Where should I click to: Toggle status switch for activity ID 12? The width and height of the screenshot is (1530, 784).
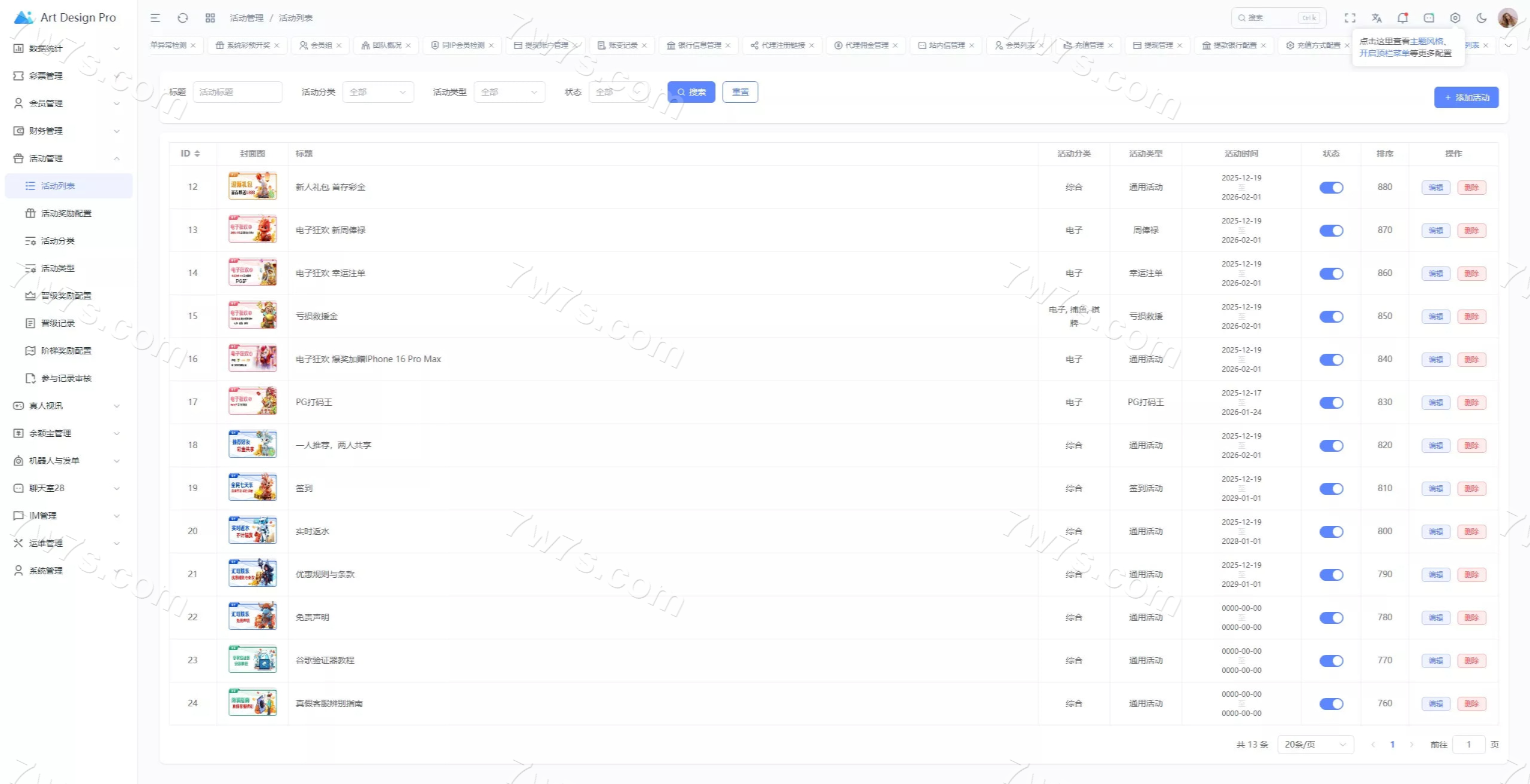(1331, 188)
